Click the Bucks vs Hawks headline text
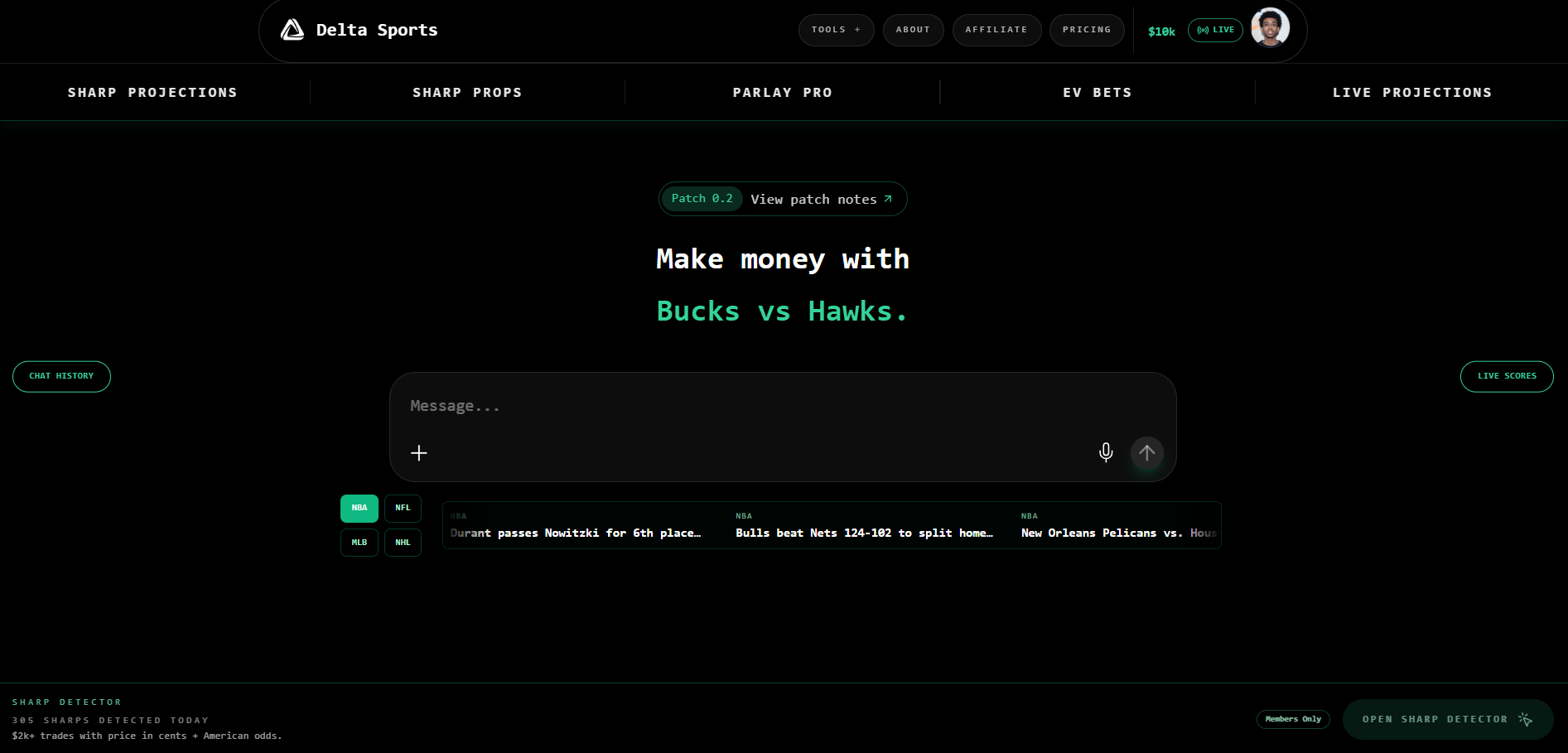 (783, 311)
